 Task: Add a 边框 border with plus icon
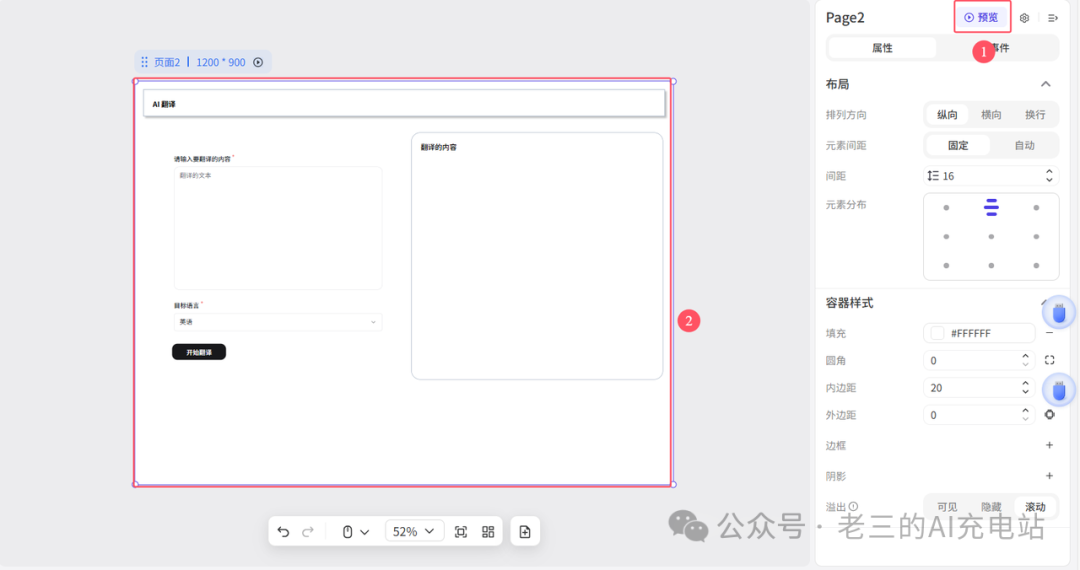tap(1049, 445)
